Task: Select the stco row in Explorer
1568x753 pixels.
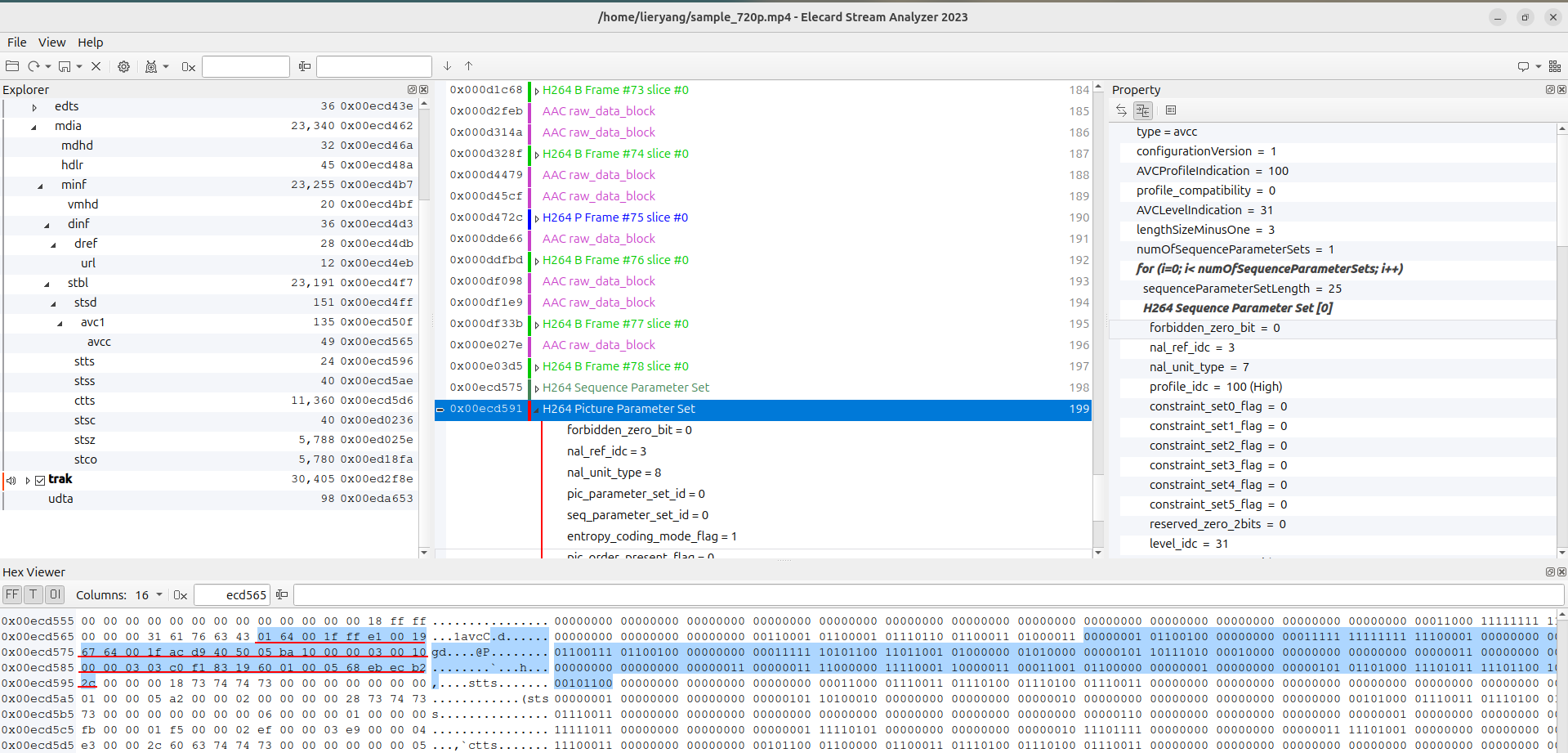Action: point(209,459)
